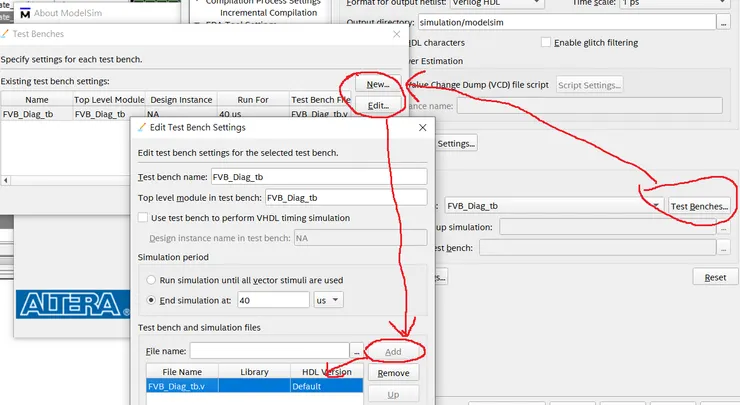Screen dimensions: 740x405
Task: Enable glitch filtering checkbox
Action: click(546, 42)
